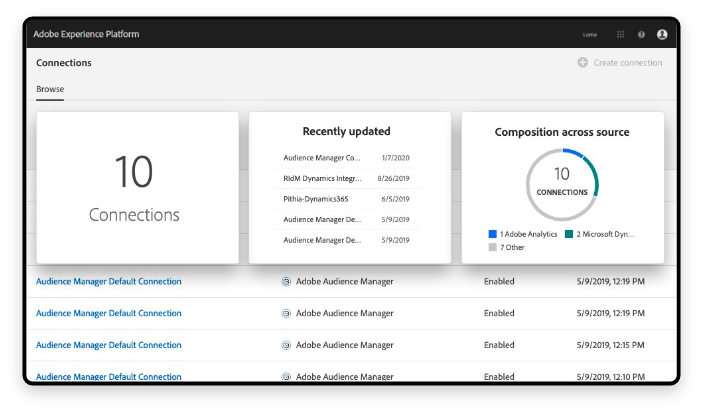Open the help icon in header
703x414 pixels.
642,35
